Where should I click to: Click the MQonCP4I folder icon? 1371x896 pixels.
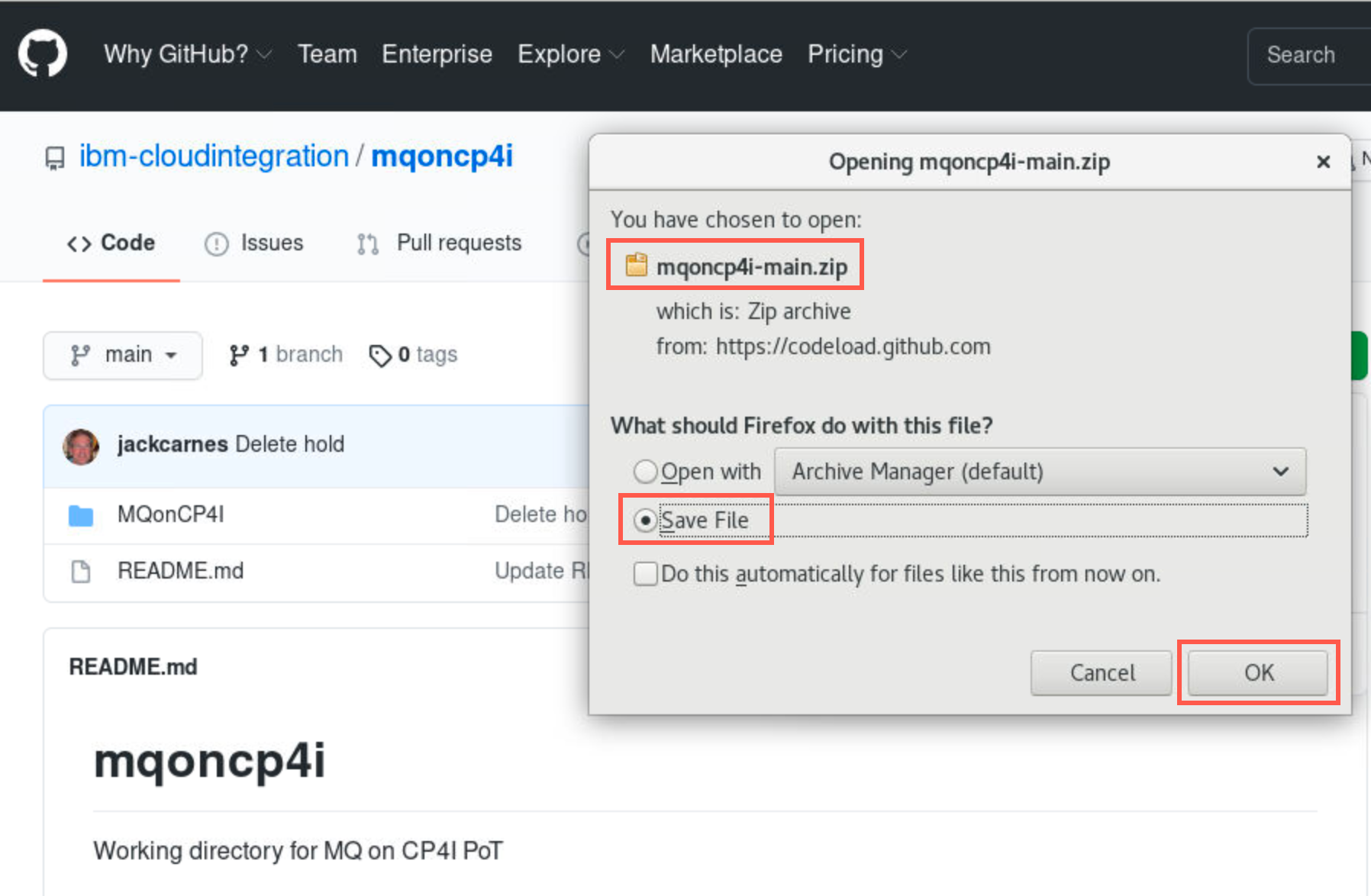click(x=81, y=516)
